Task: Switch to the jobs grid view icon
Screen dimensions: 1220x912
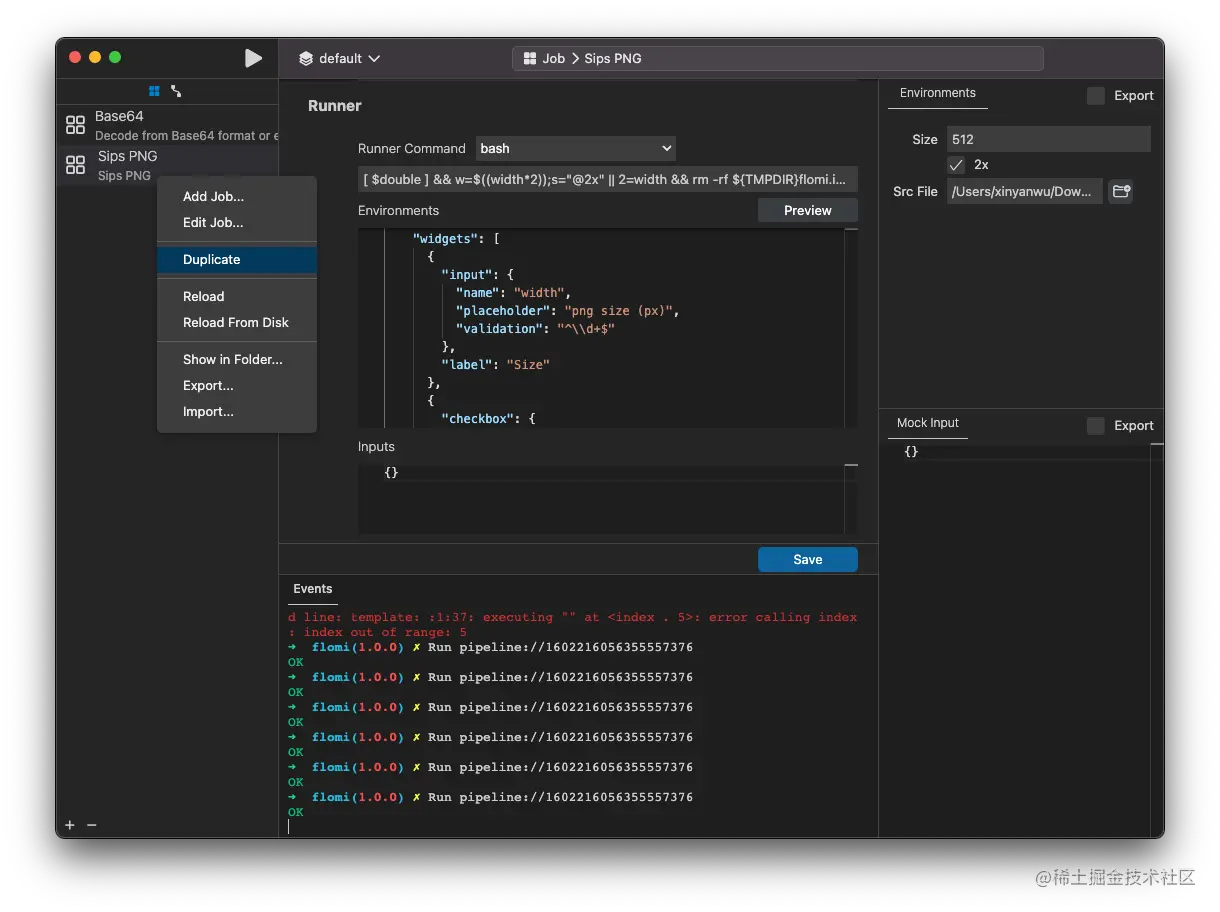Action: (154, 91)
